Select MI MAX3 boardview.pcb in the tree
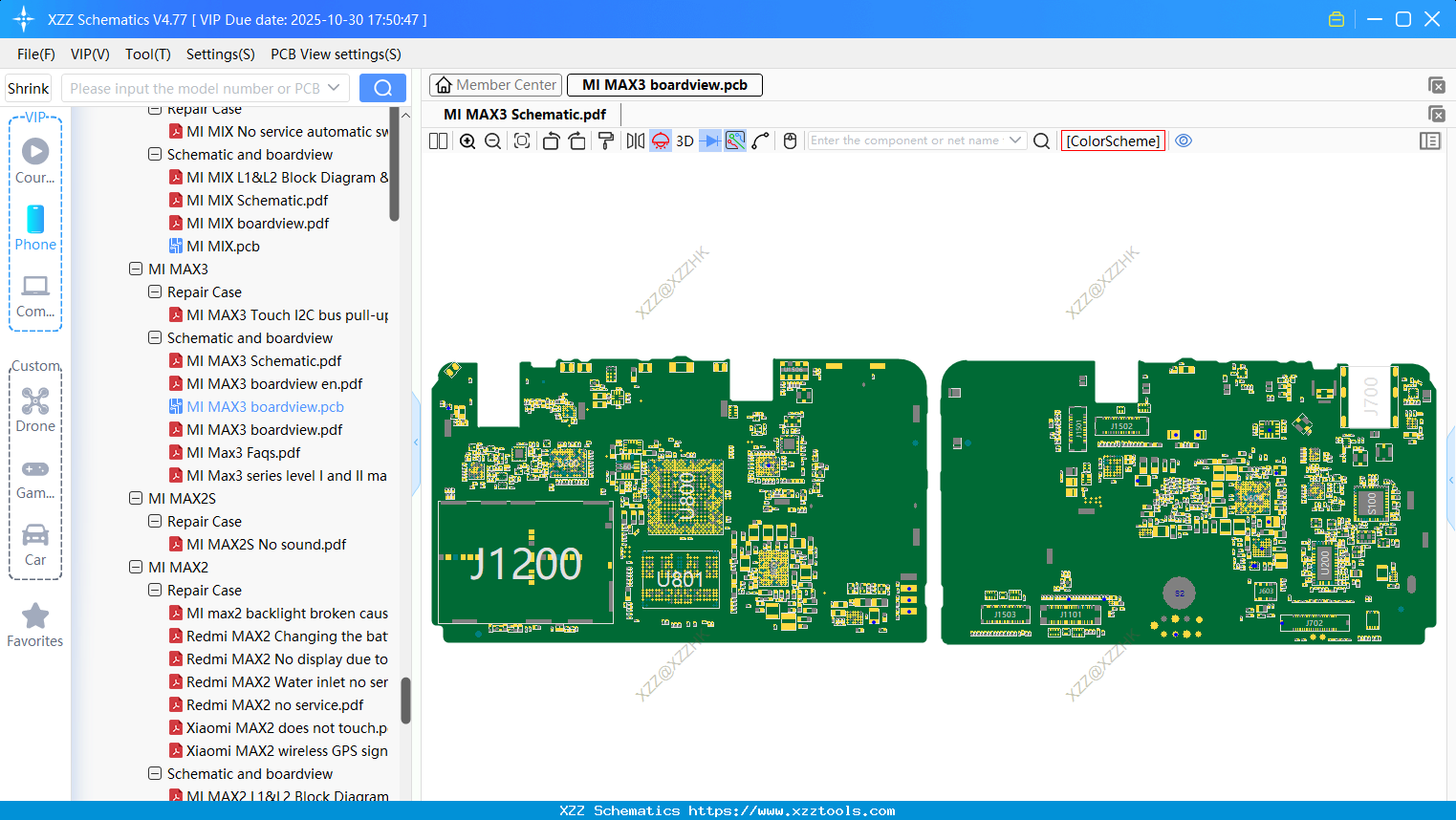The height and width of the screenshot is (820, 1456). pos(265,407)
